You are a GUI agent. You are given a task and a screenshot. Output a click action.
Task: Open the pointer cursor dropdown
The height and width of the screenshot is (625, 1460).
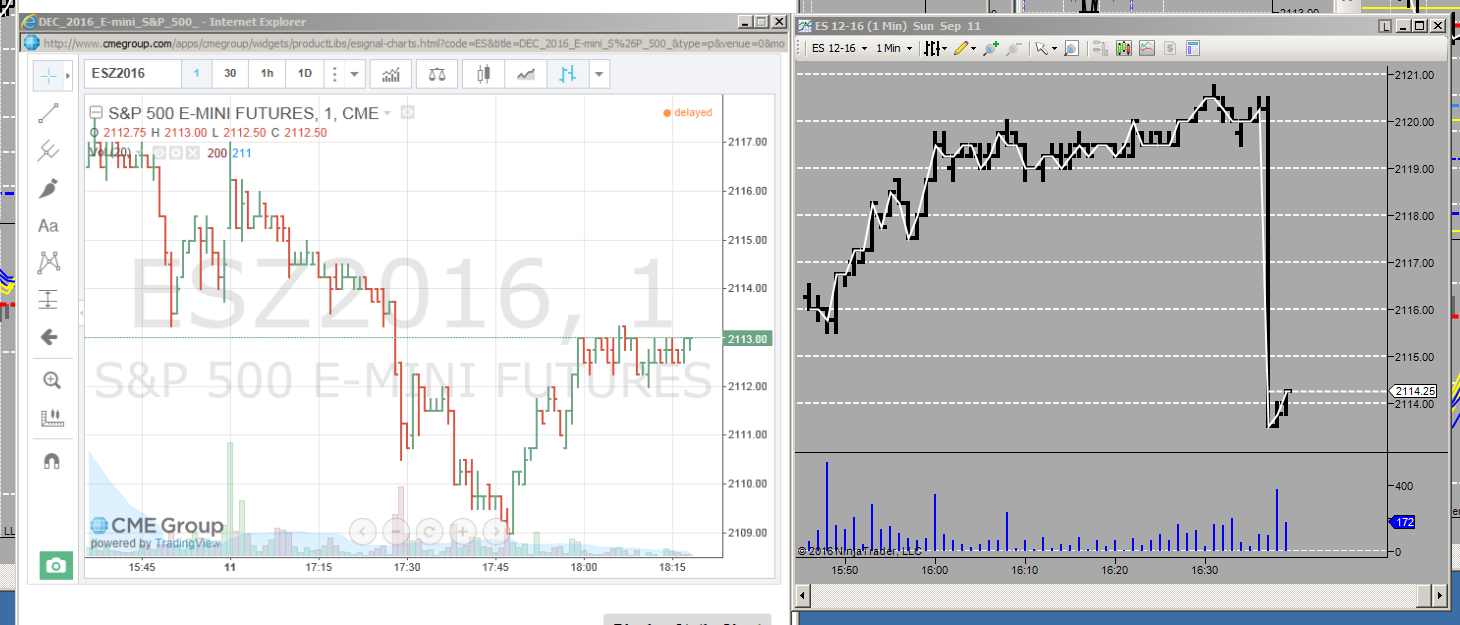[1046, 48]
